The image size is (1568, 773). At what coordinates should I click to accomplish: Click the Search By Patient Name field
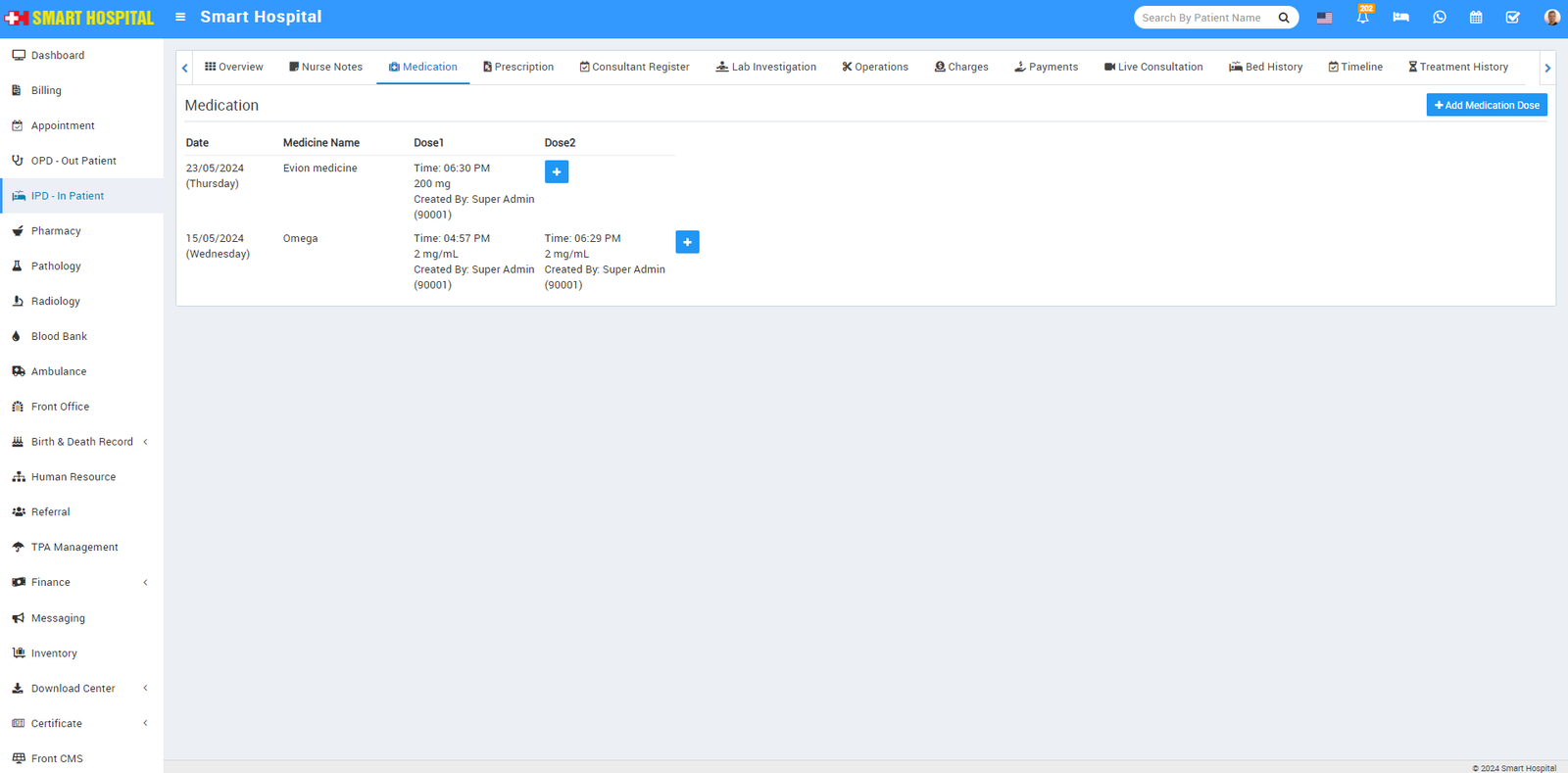[1204, 18]
